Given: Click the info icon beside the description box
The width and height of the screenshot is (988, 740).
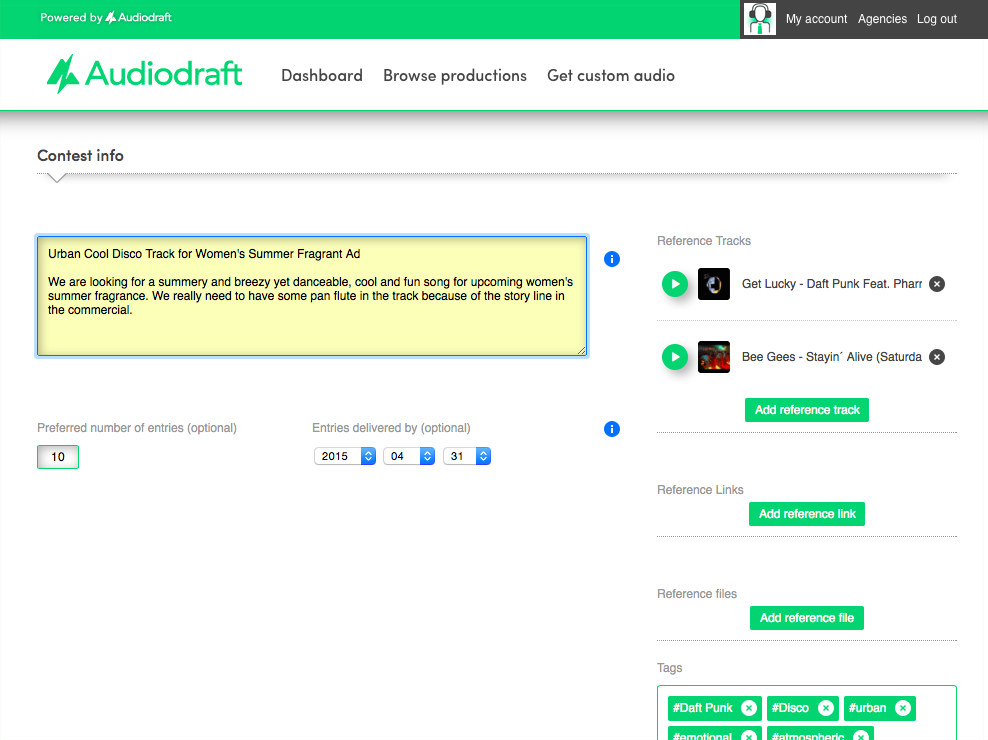Looking at the screenshot, I should [611, 259].
